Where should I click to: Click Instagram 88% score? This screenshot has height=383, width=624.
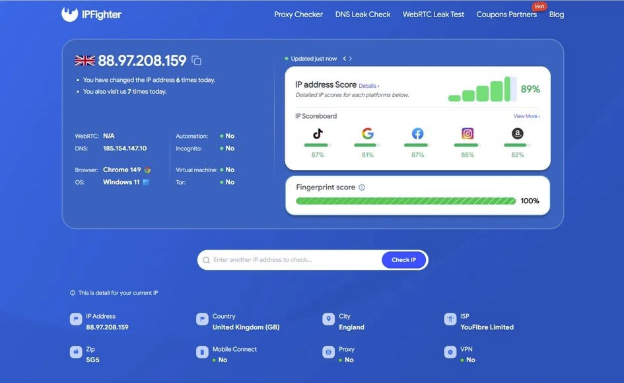coord(467,155)
